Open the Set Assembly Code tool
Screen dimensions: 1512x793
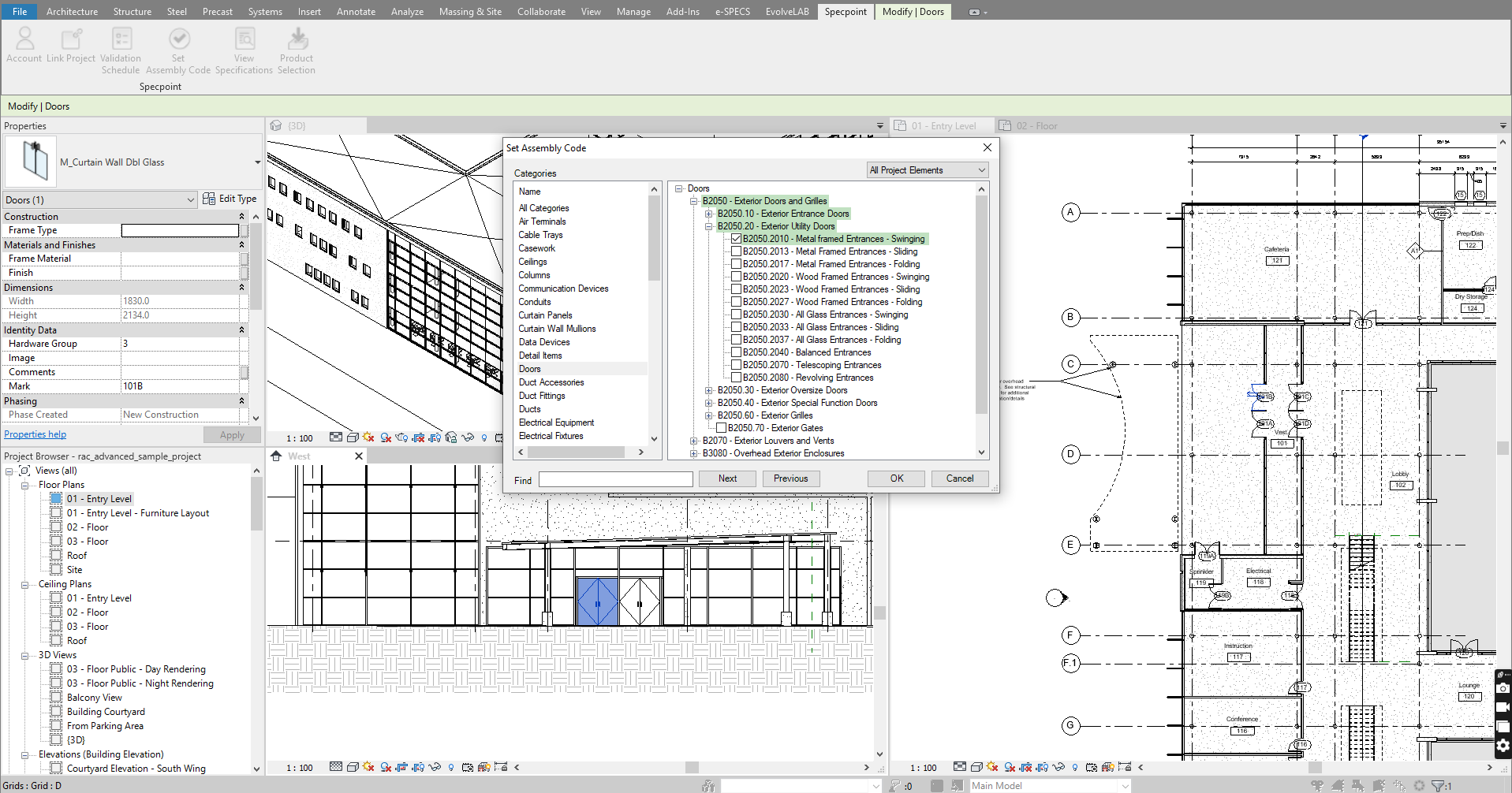click(178, 49)
